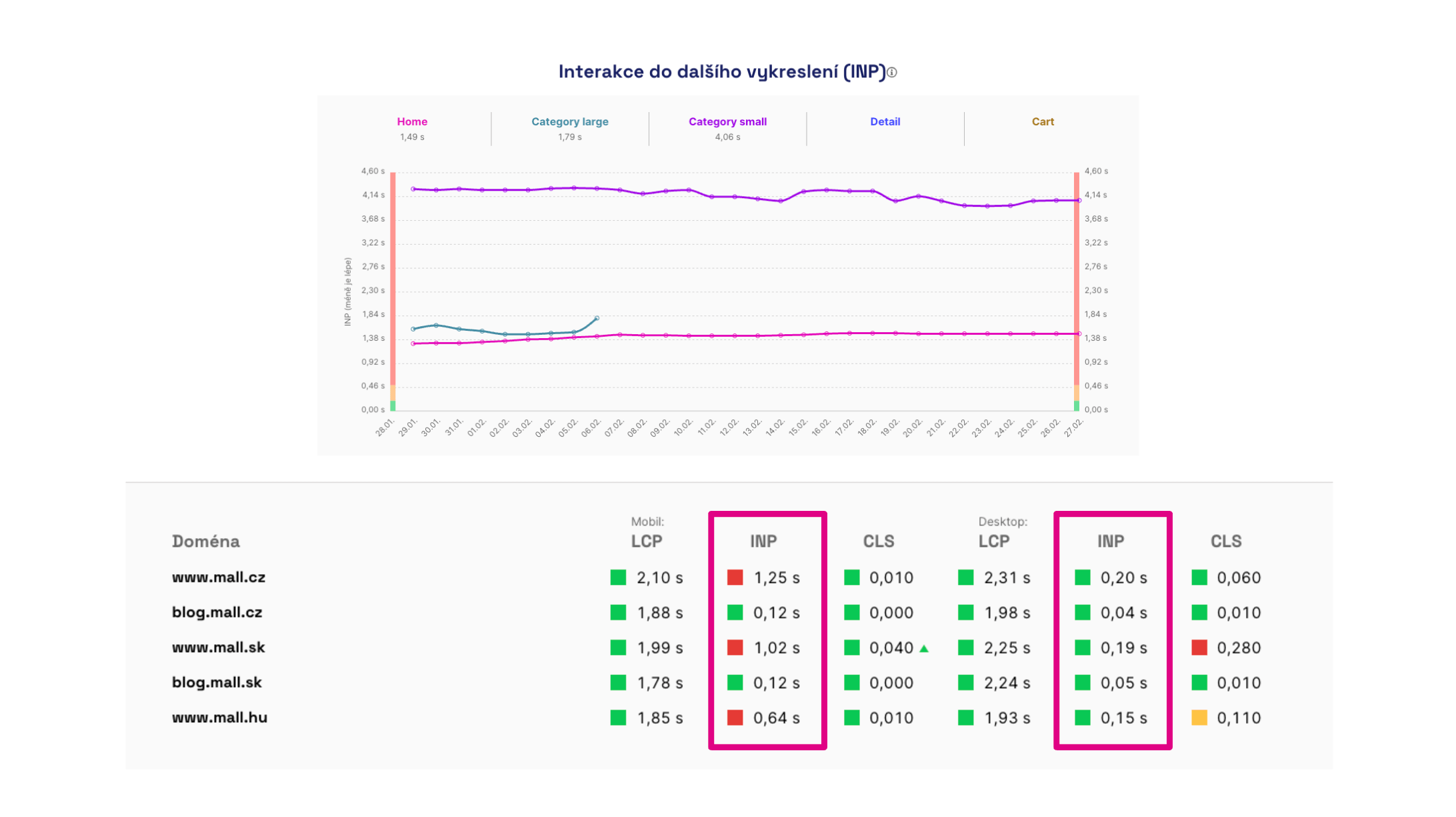Toggle the Detail series in legend

click(885, 121)
